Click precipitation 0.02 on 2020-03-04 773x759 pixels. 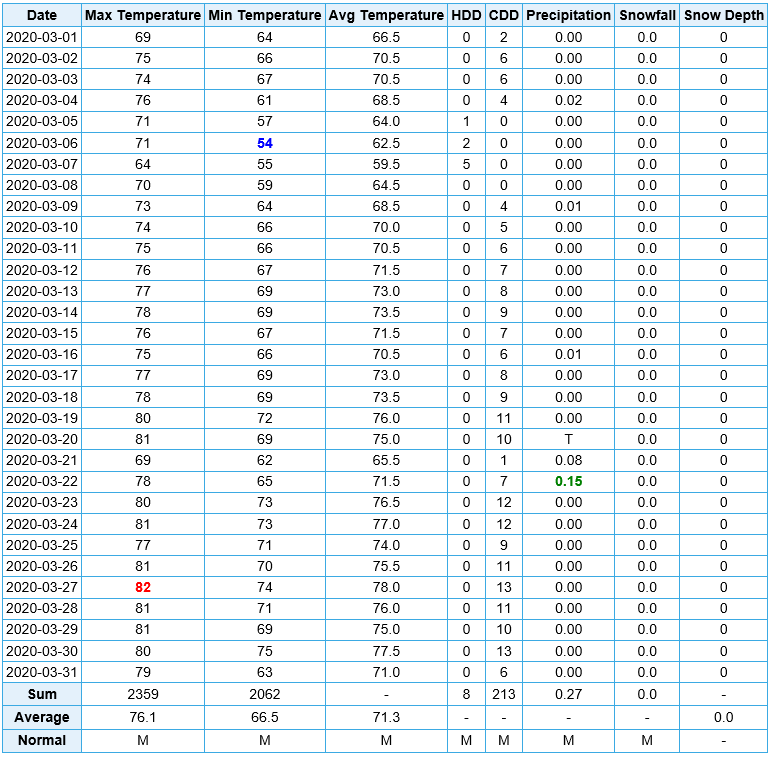tap(568, 101)
